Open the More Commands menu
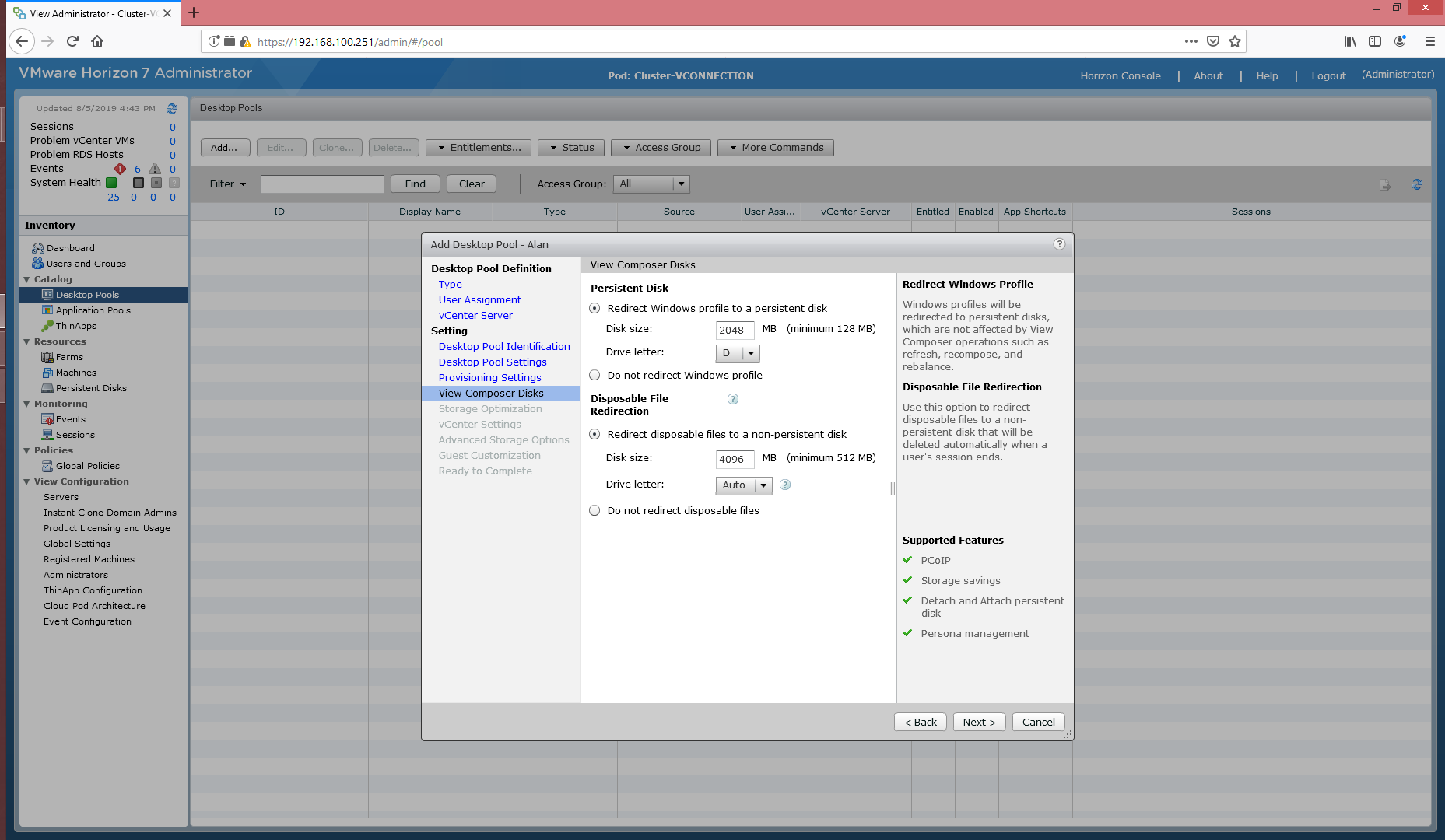1445x840 pixels. tap(775, 148)
